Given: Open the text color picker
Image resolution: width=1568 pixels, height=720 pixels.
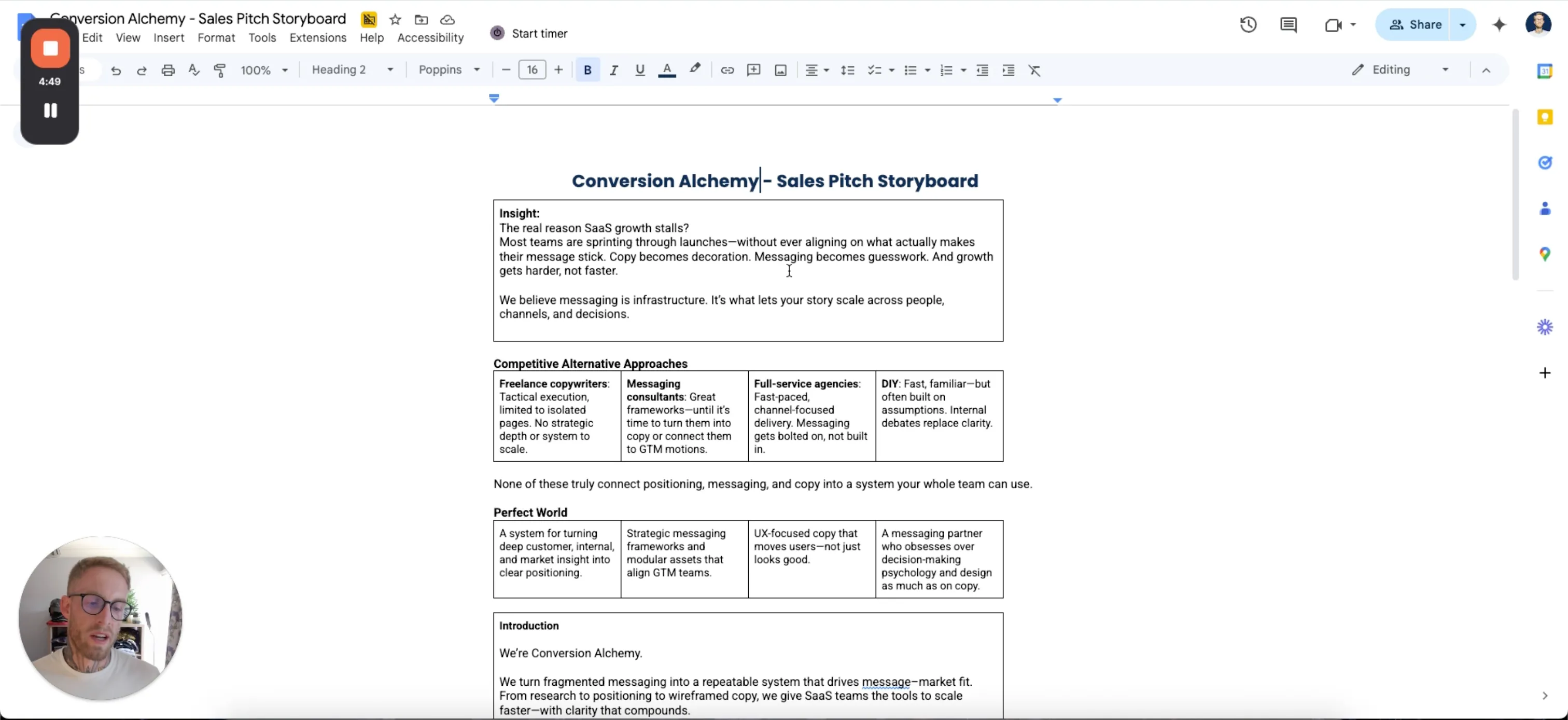Looking at the screenshot, I should pyautogui.click(x=667, y=70).
